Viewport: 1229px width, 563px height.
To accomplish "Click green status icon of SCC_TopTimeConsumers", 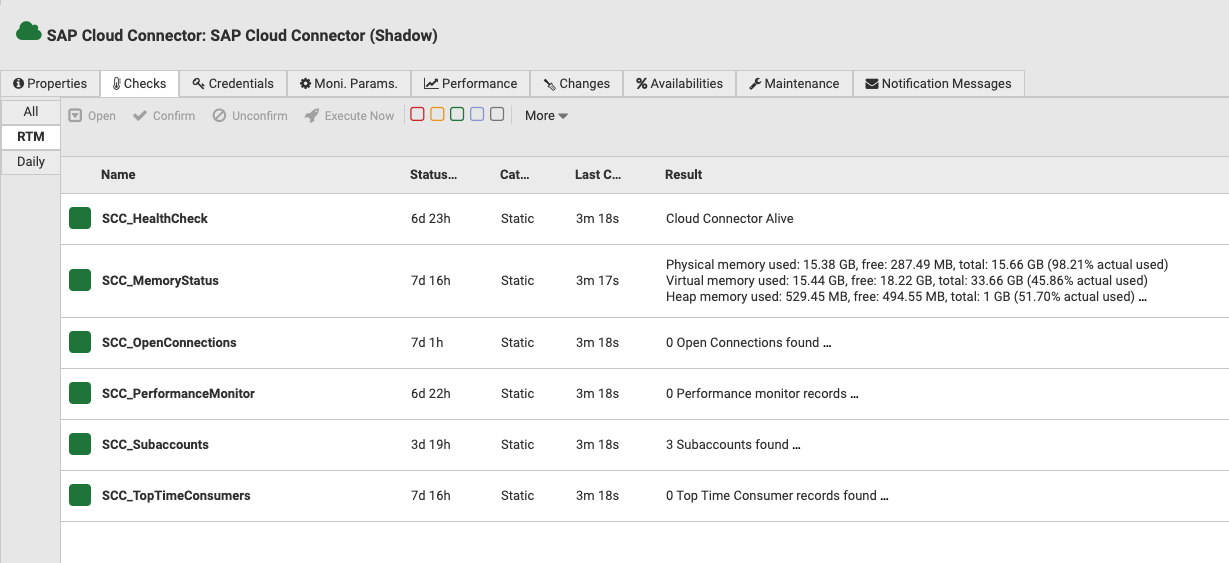I will coord(80,495).
